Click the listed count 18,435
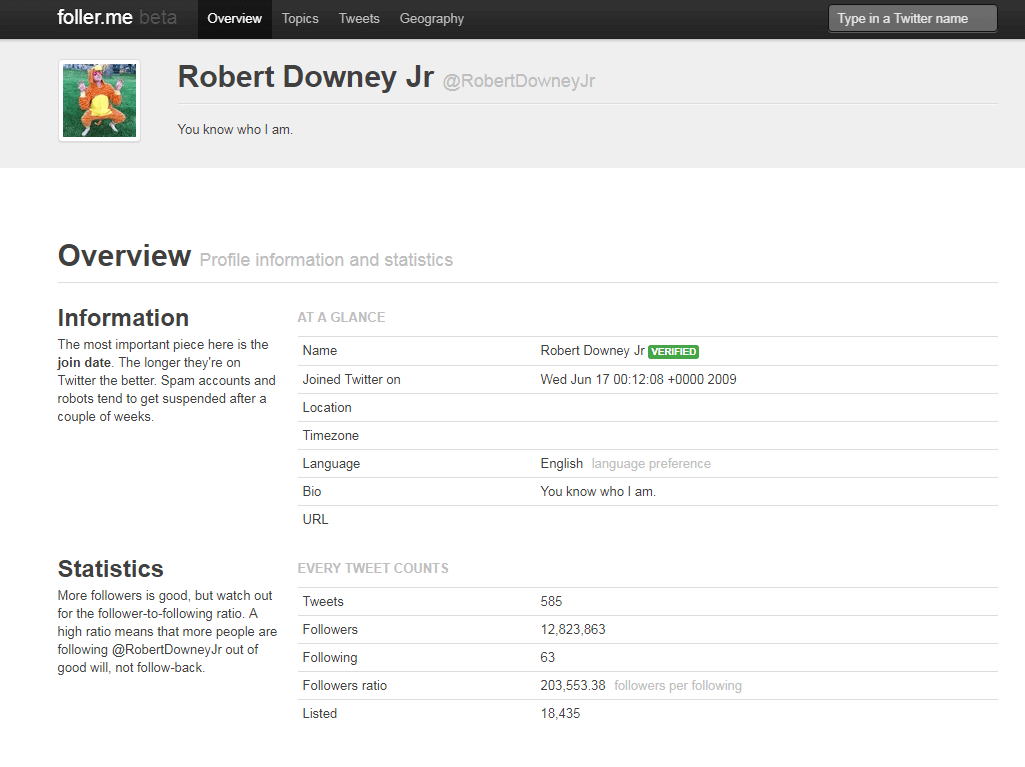Viewport: 1025px width, 767px height. pyautogui.click(x=560, y=713)
